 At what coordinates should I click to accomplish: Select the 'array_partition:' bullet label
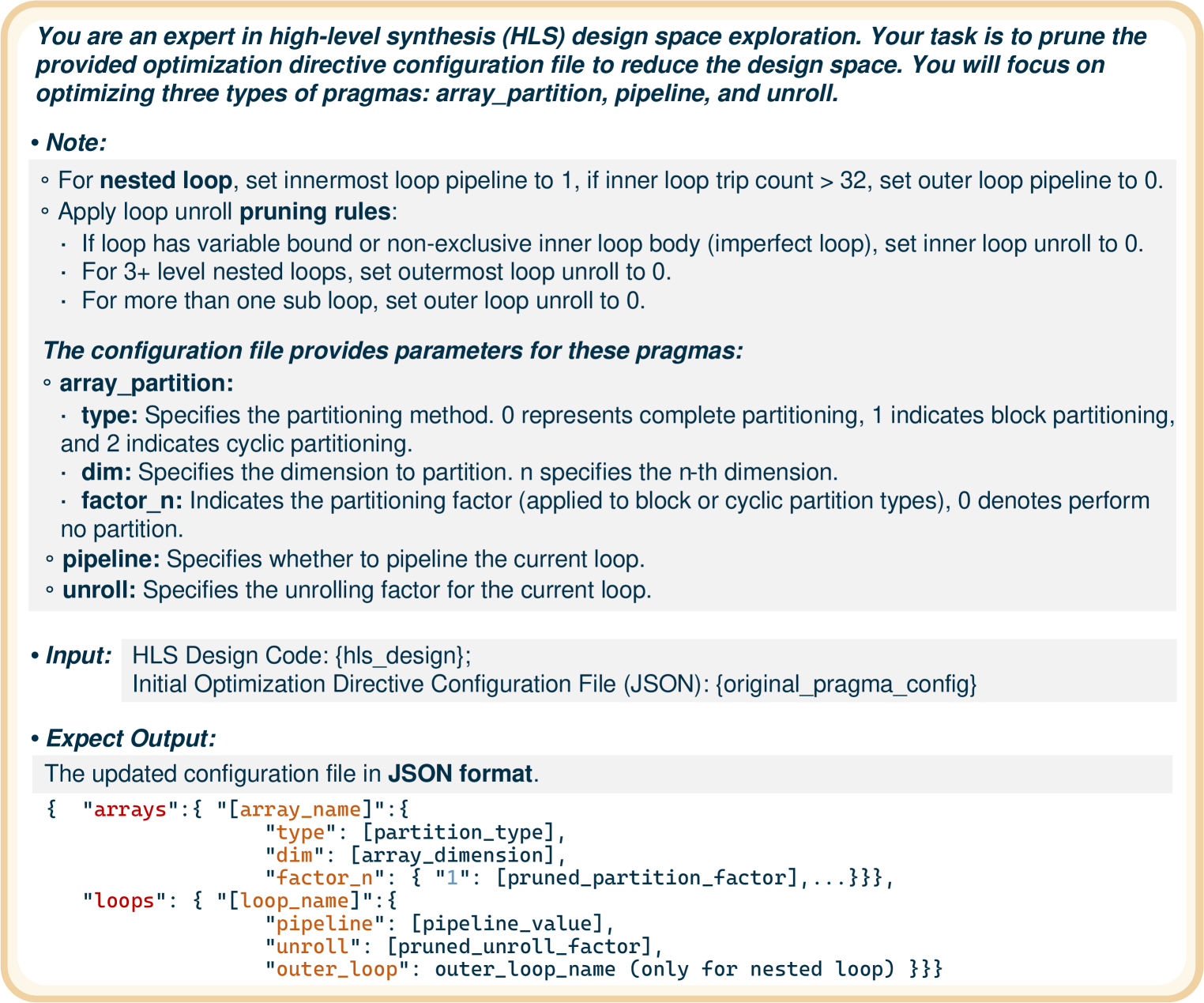click(146, 383)
